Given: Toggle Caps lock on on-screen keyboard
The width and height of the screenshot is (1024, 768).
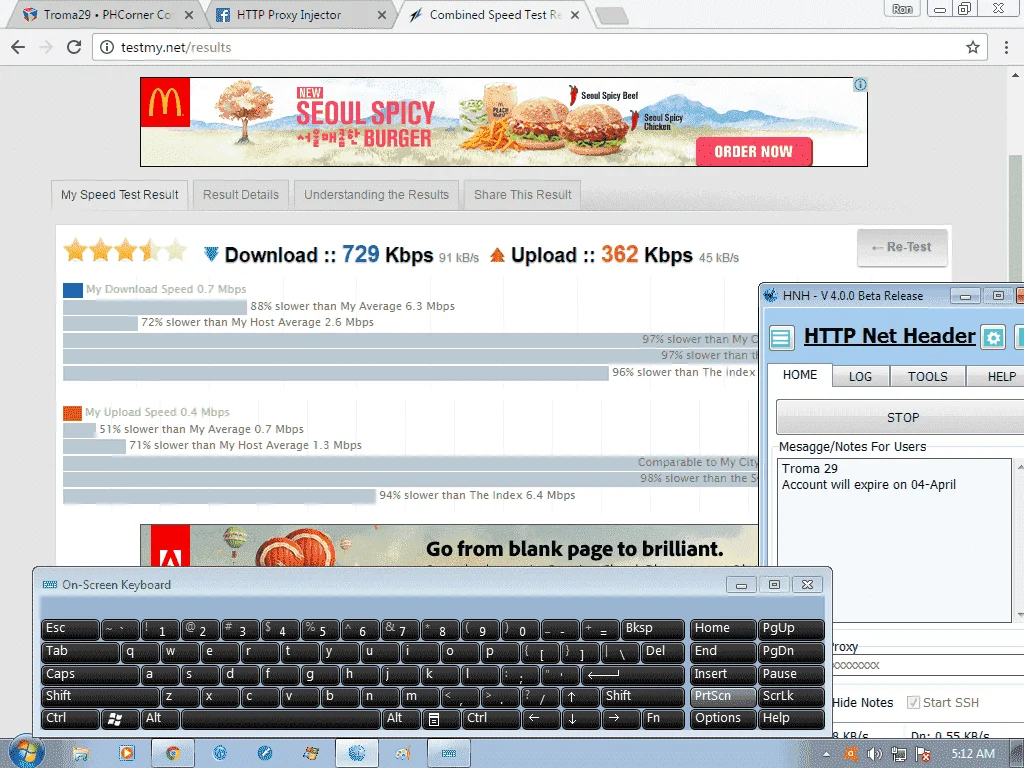Looking at the screenshot, I should 90,674.
